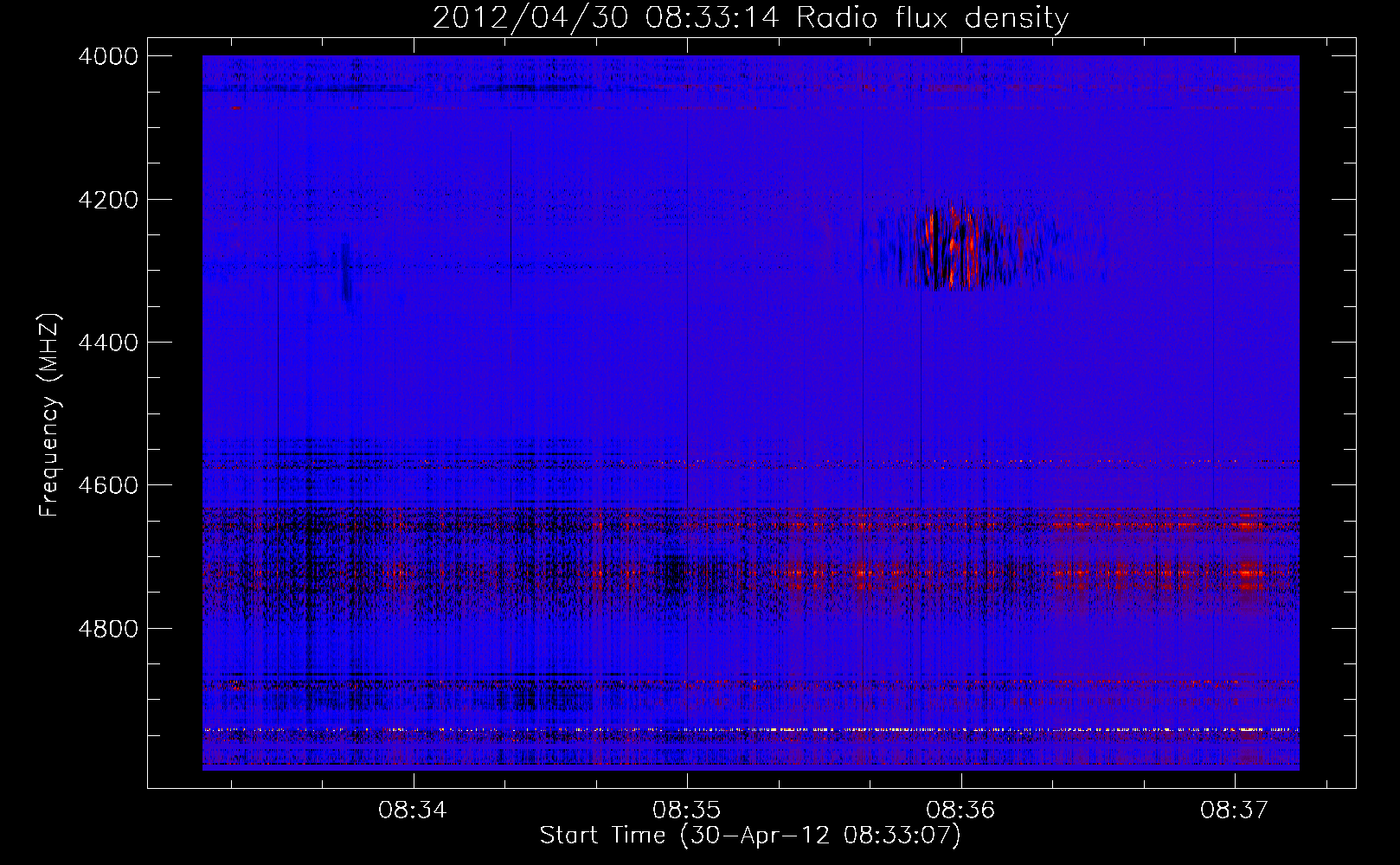This screenshot has height=865, width=1400.
Task: Select the 4200 frequency axis label
Action: point(108,200)
